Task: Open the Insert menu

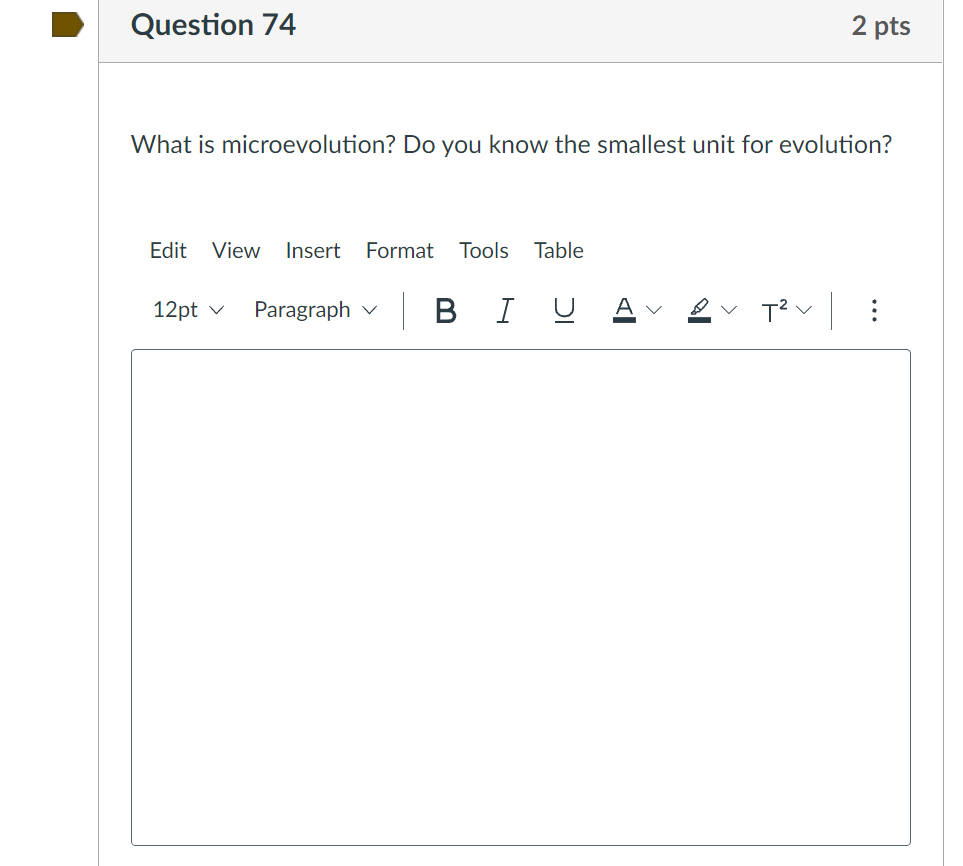Action: tap(313, 251)
